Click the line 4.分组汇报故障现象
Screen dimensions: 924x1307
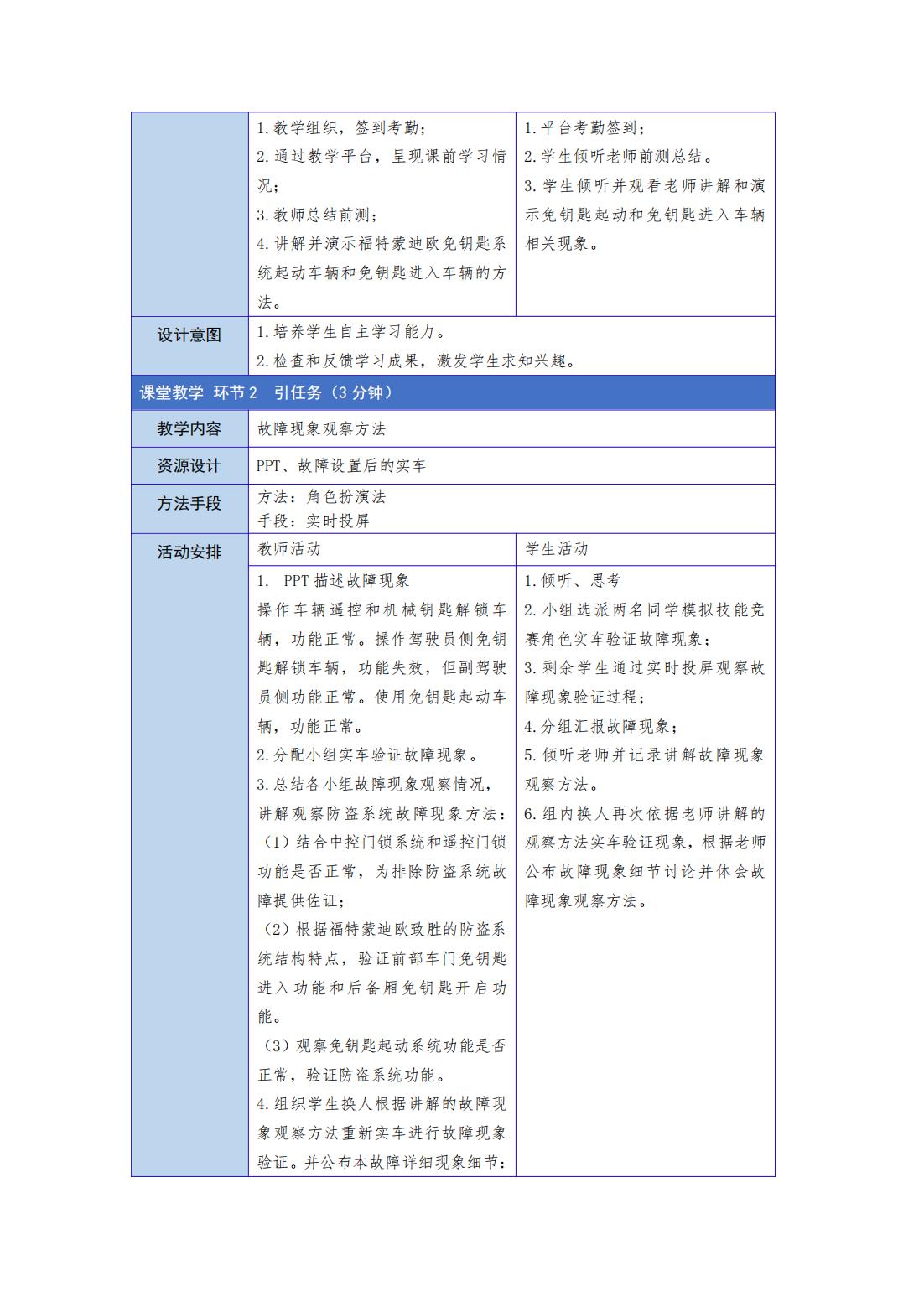[601, 726]
